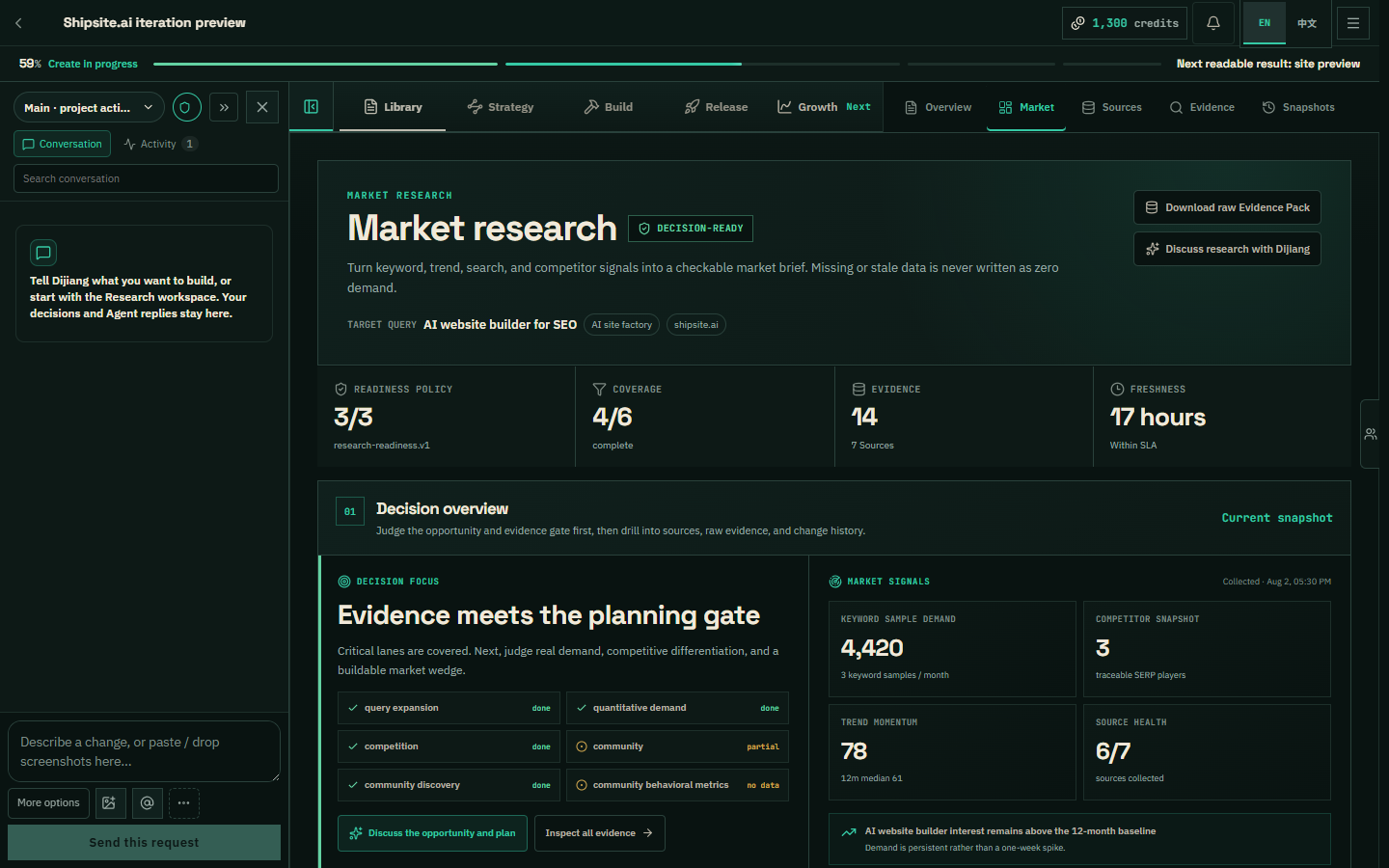
Task: Click Next readable result: site preview
Action: pos(1268,64)
